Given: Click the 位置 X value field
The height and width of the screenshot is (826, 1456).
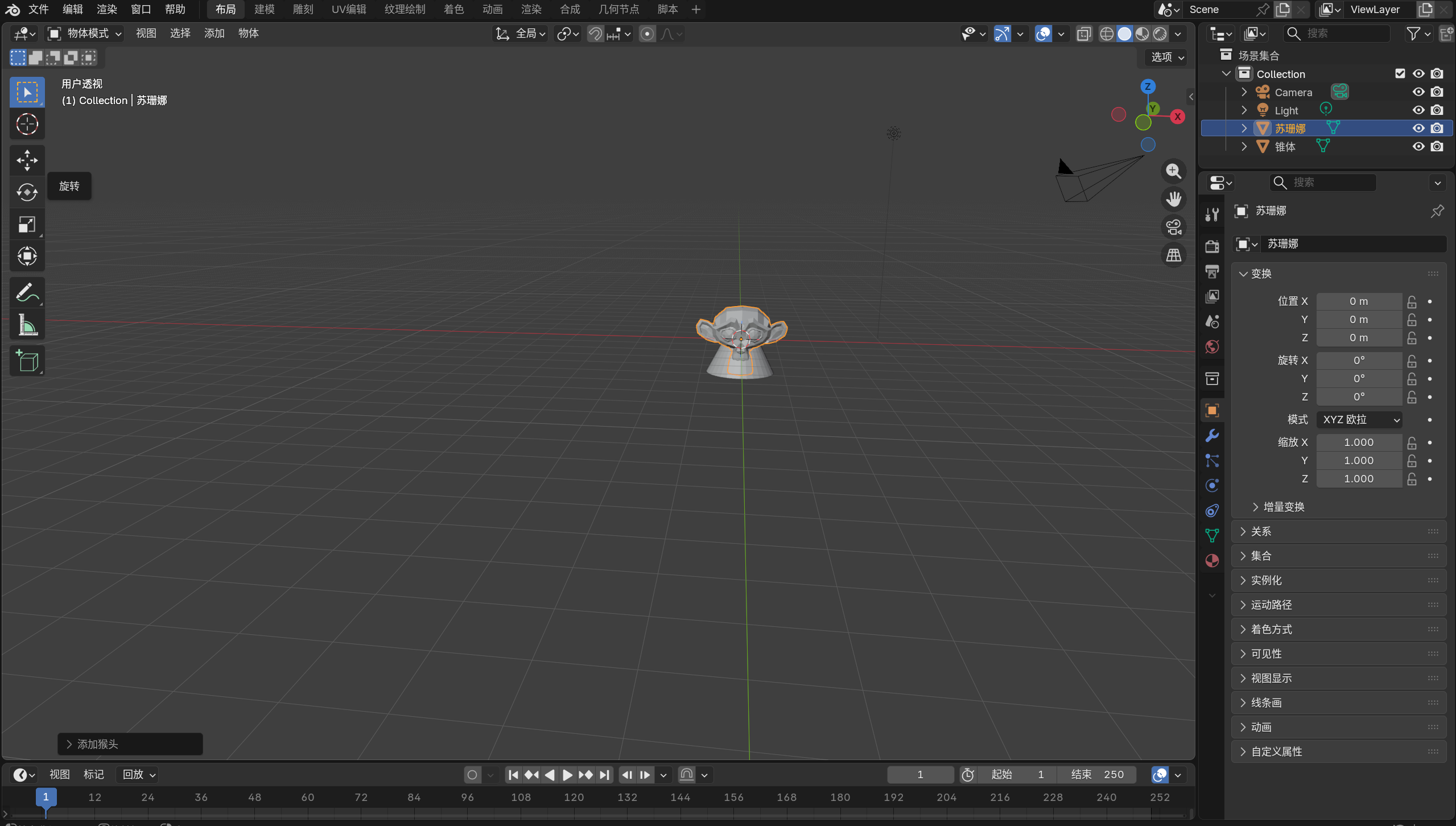Looking at the screenshot, I should (1358, 302).
